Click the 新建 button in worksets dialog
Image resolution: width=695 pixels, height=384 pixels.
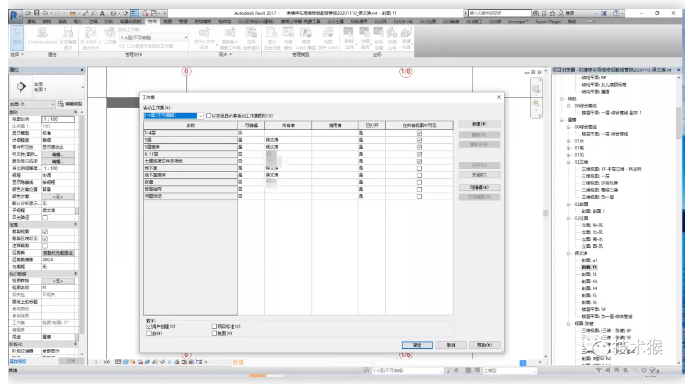(x=479, y=124)
